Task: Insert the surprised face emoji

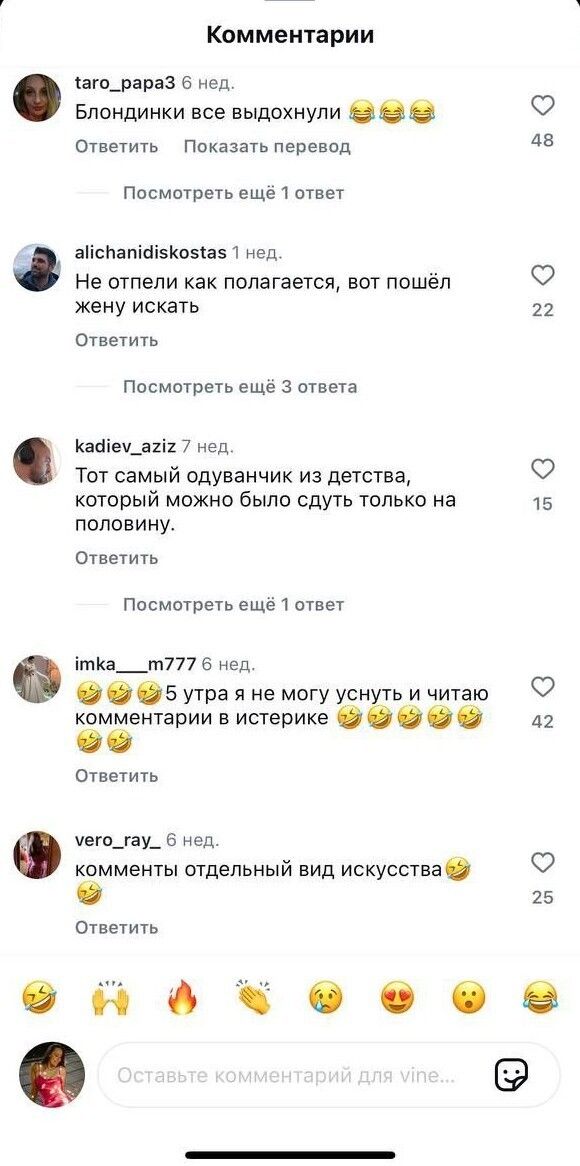Action: pyautogui.click(x=469, y=997)
